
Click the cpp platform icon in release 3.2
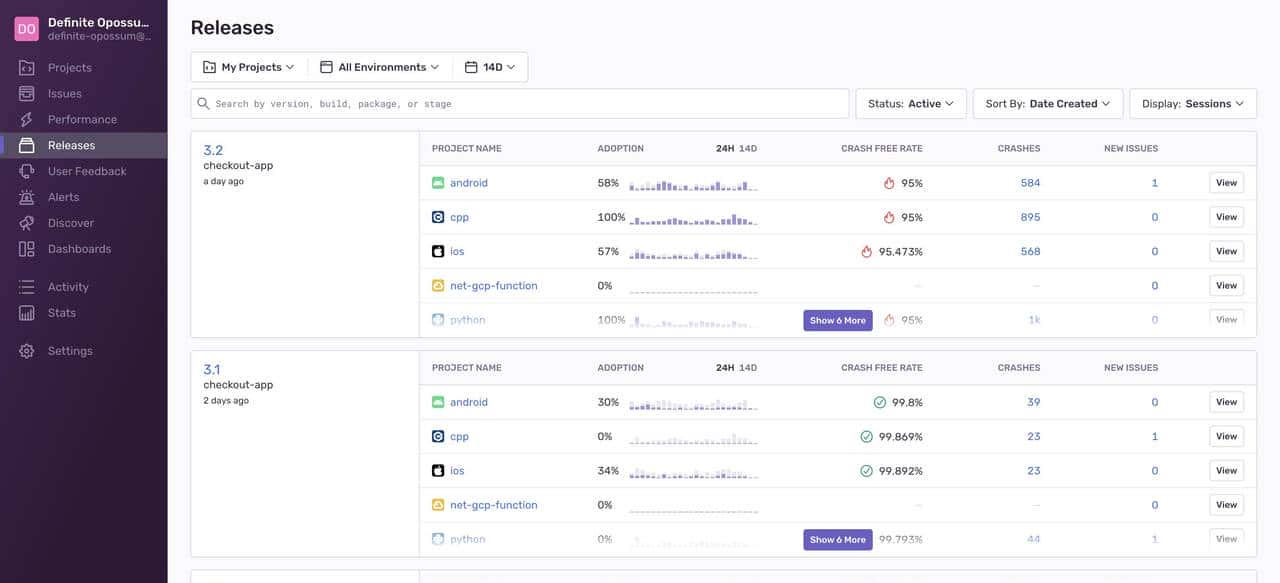click(x=438, y=217)
